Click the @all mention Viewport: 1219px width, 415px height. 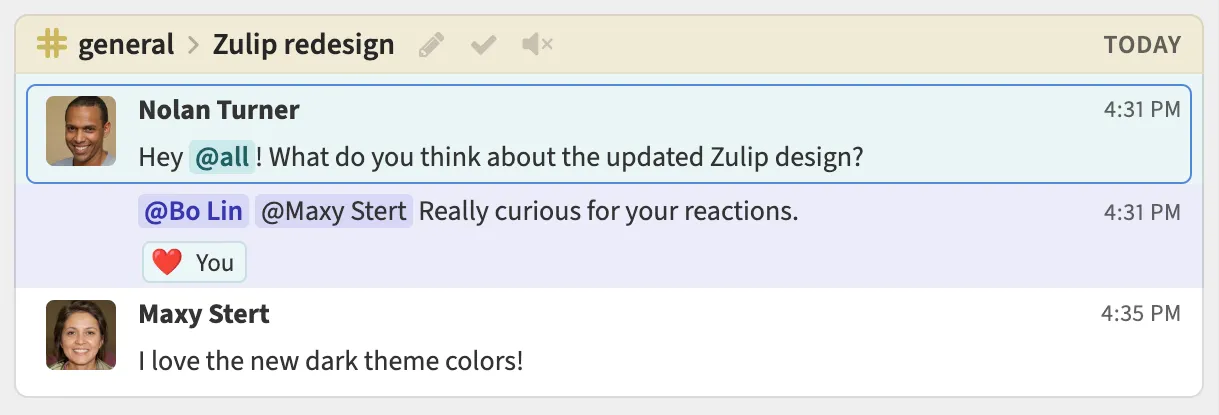(x=221, y=157)
